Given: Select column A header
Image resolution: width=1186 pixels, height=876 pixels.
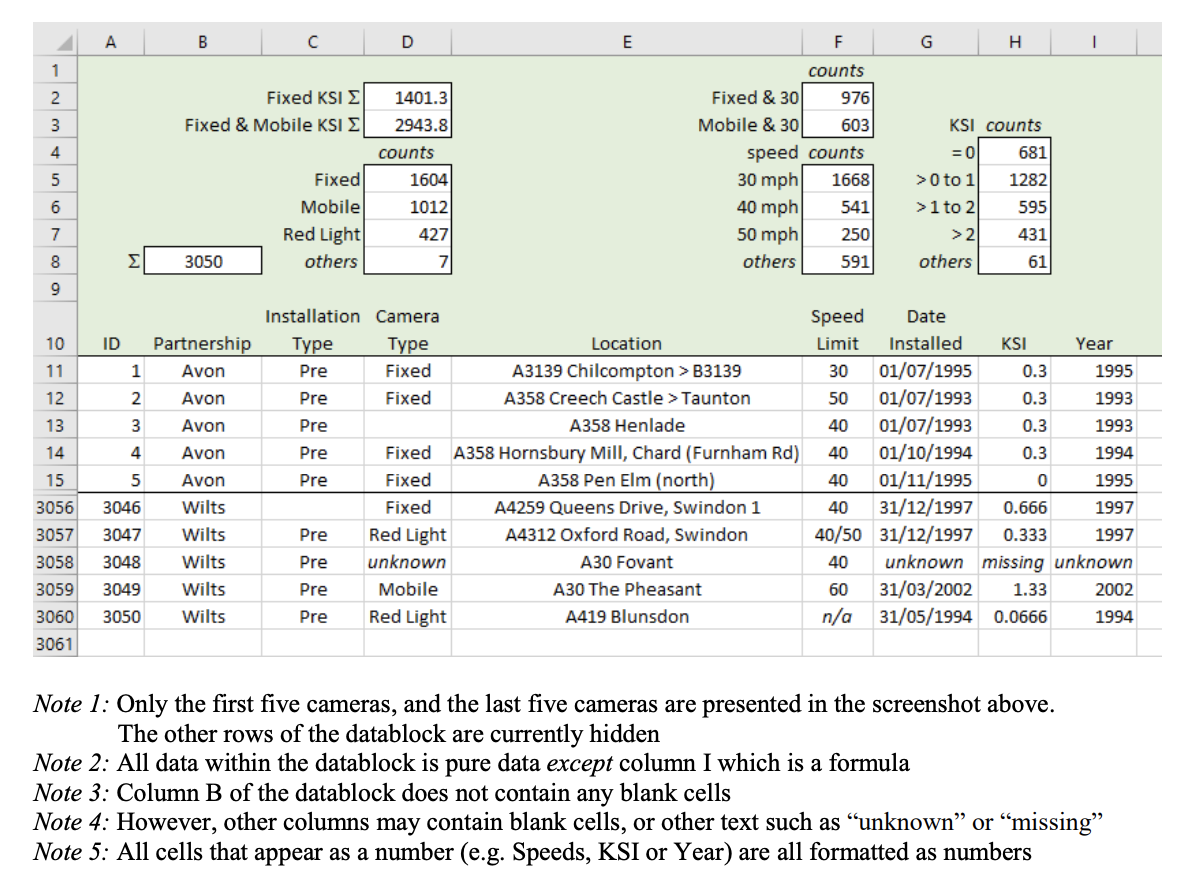Looking at the screenshot, I should (x=111, y=42).
